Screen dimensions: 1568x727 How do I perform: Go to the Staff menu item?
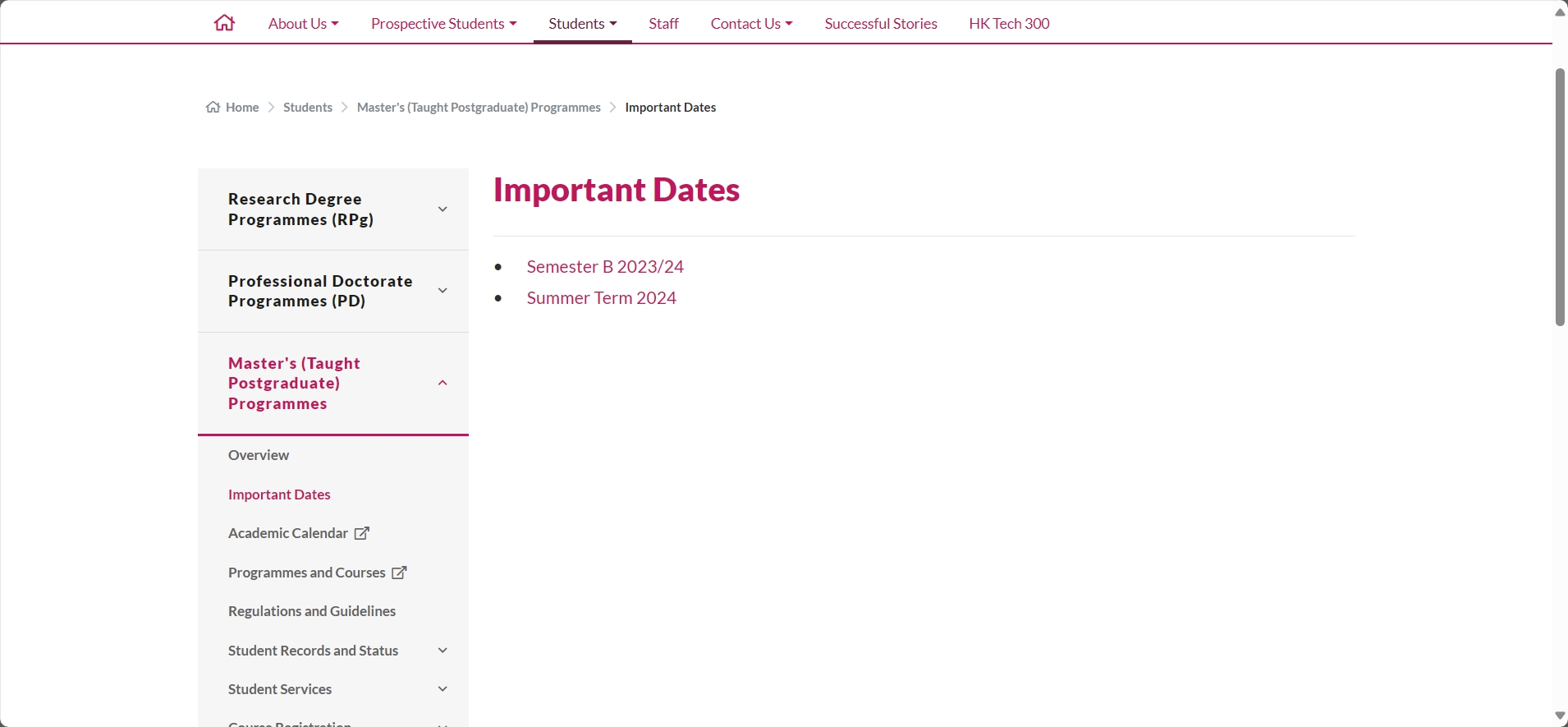[663, 23]
